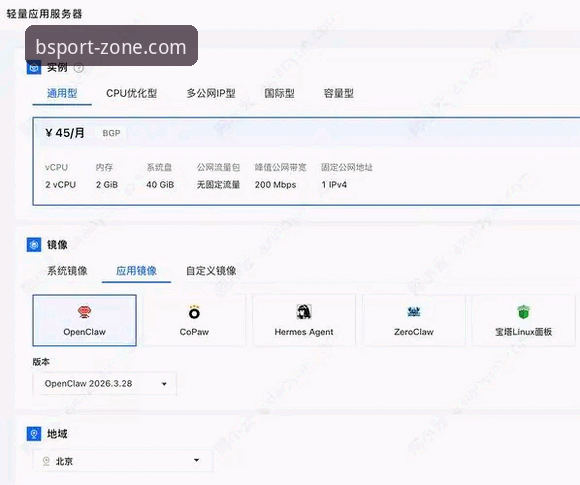Click the 版本 label

[x=41, y=362]
